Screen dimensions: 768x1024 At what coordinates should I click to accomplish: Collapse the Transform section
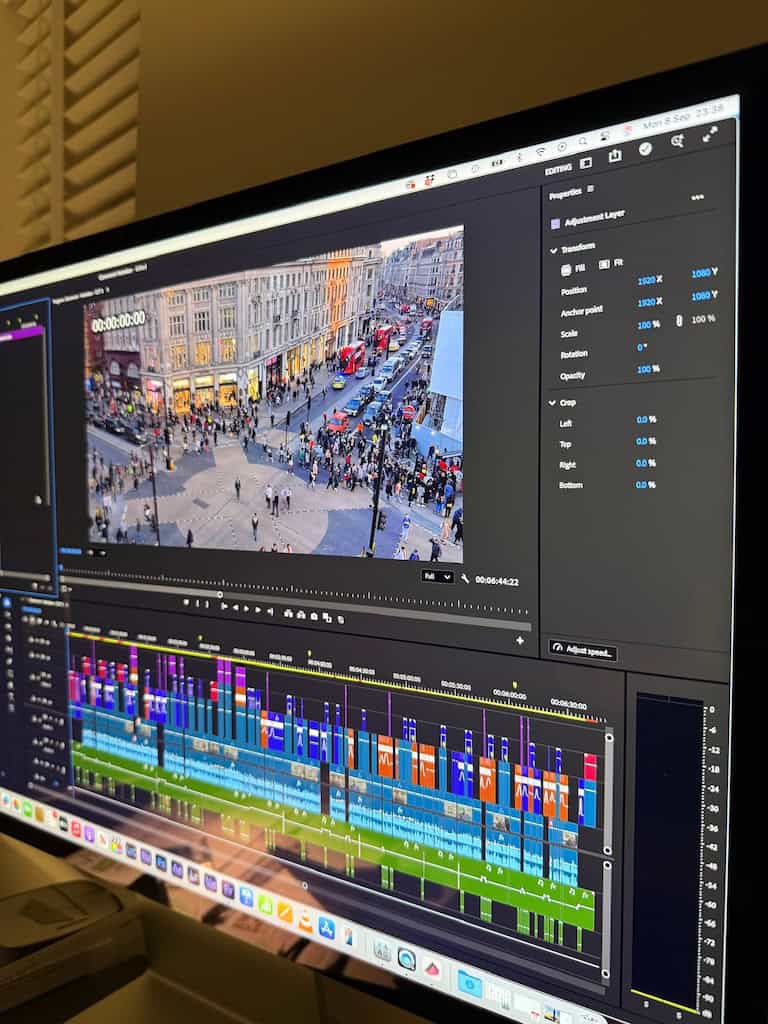(554, 249)
